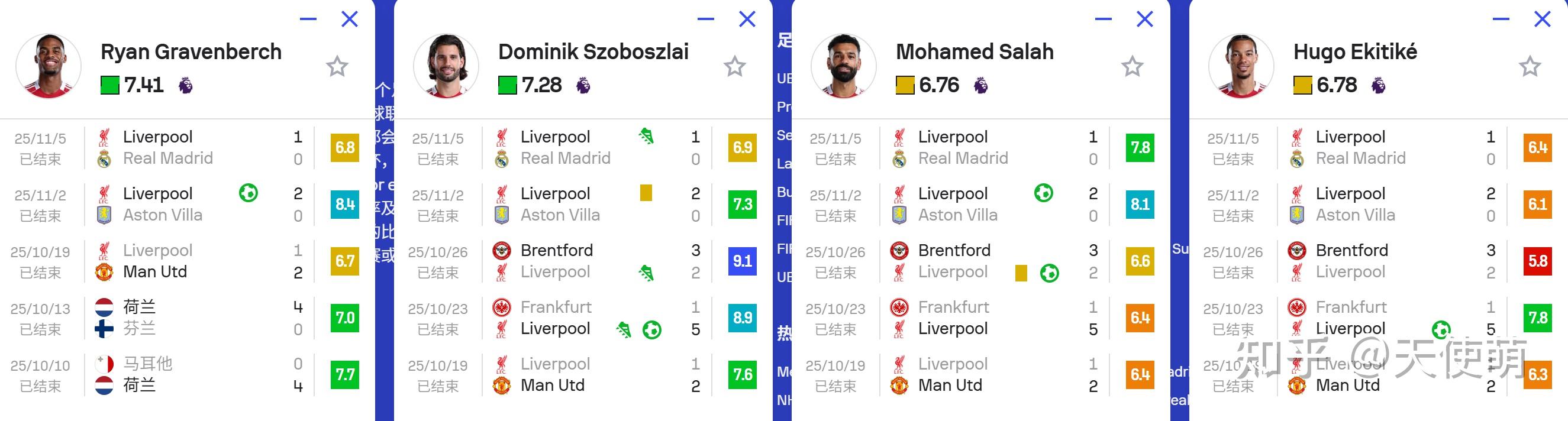The image size is (1568, 421).
Task: Click Gravenberch's goal icon in the Aston Villa match
Action: click(249, 193)
